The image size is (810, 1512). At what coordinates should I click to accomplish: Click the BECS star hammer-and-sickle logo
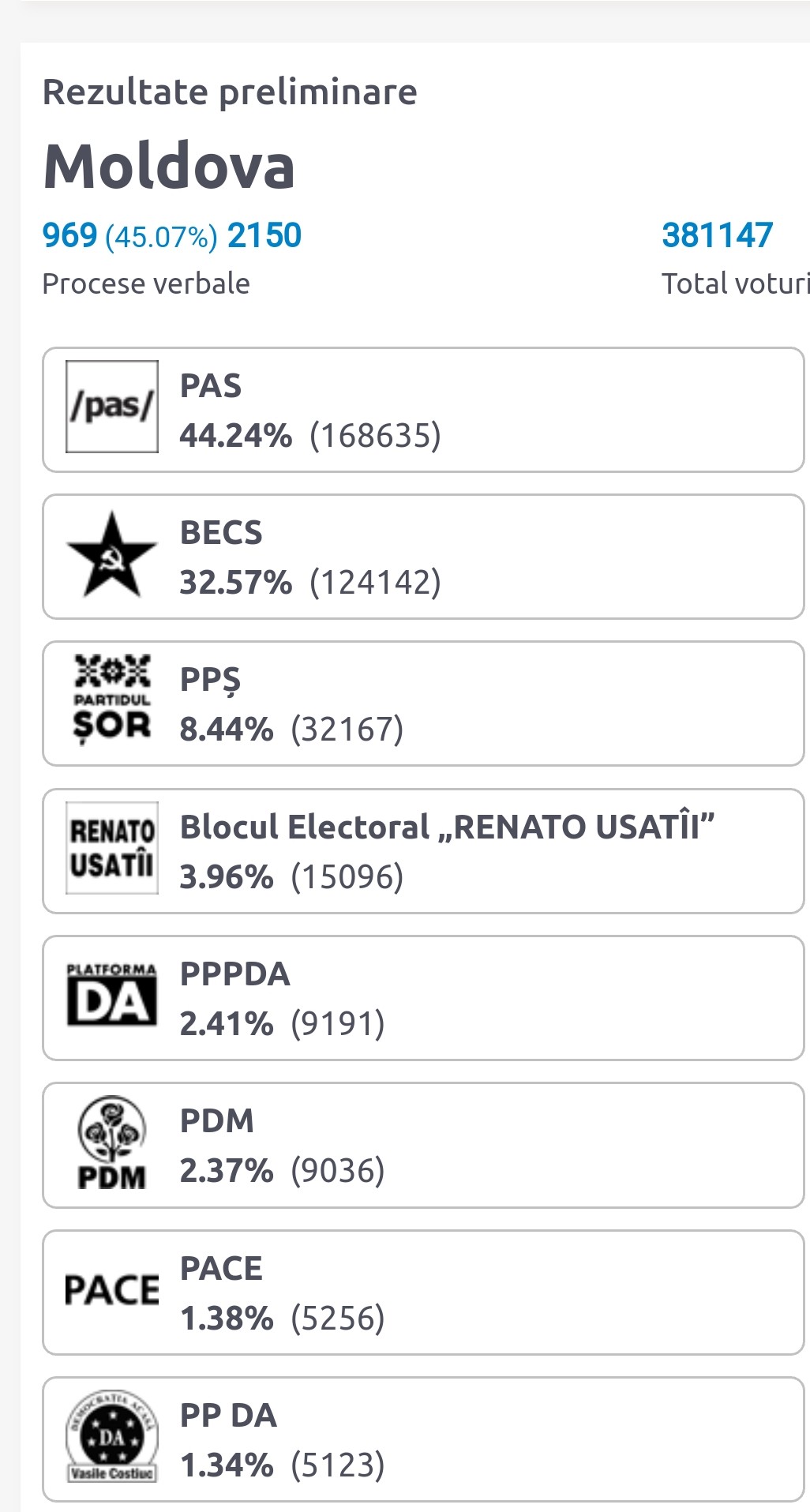(x=111, y=554)
